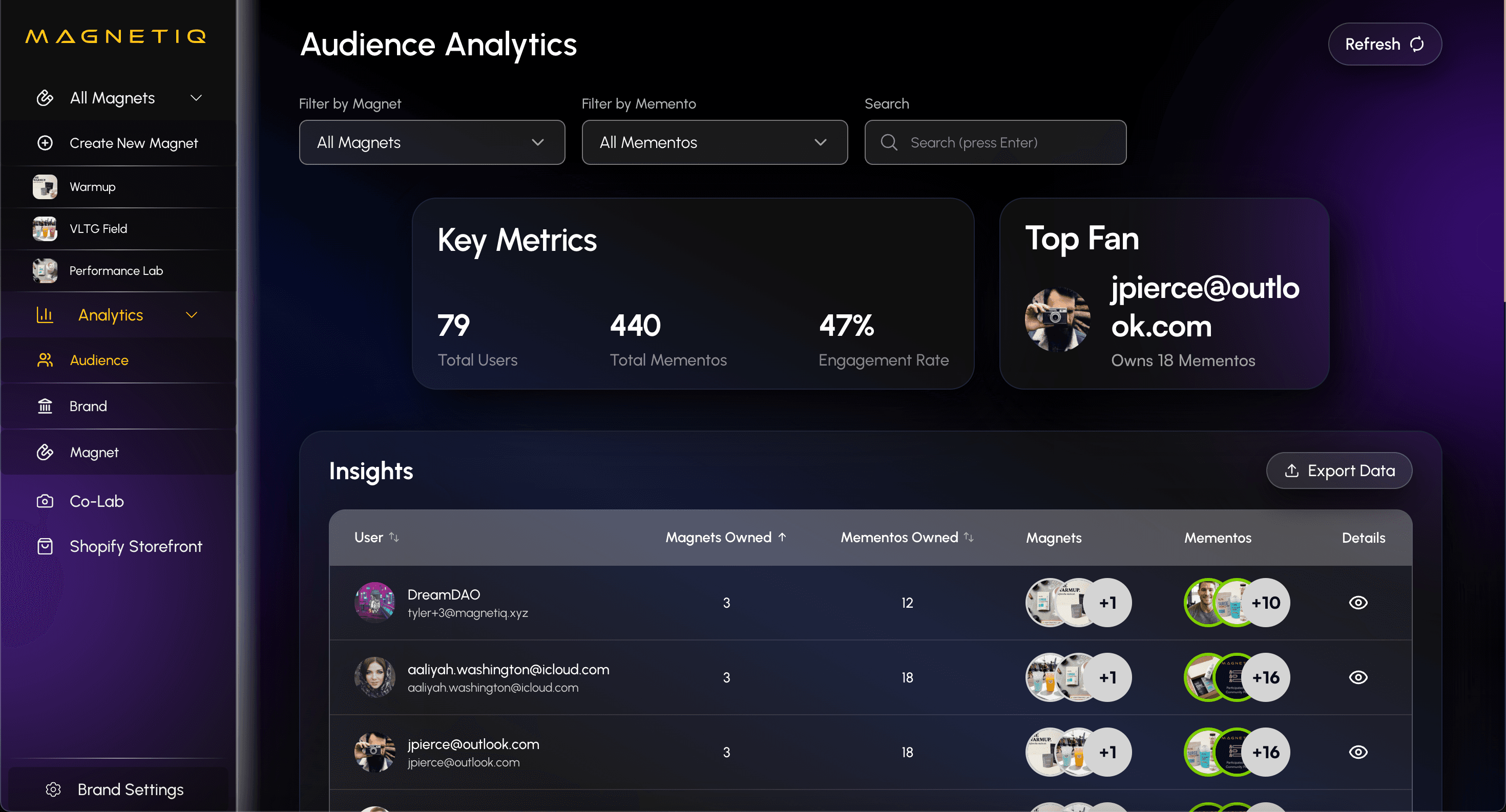Screen dimensions: 1506x812
Task: Collapse the Analytics sidebar chevron
Action: pos(192,315)
